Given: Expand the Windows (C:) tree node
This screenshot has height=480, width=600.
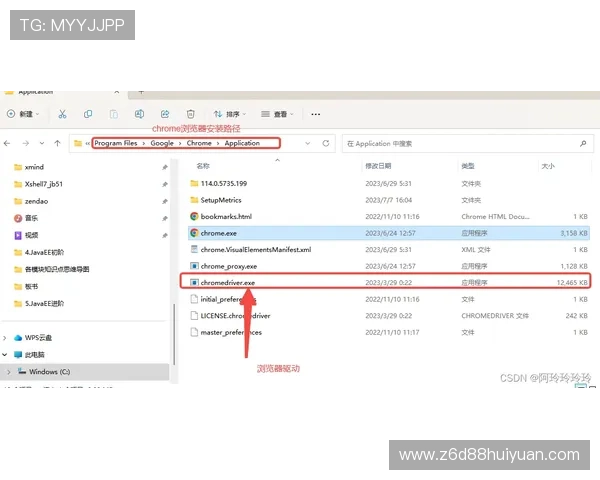Looking at the screenshot, I should coord(9,372).
